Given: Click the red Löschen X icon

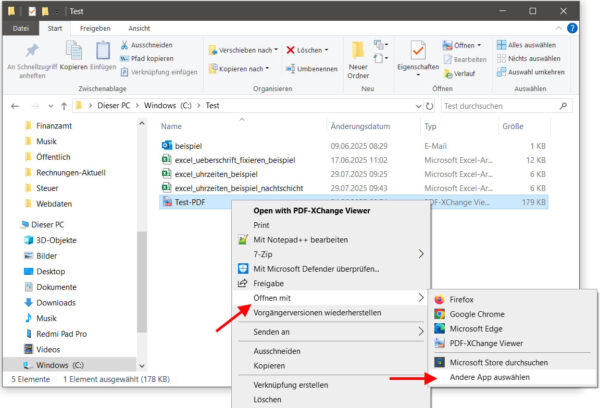Looking at the screenshot, I should click(x=290, y=50).
